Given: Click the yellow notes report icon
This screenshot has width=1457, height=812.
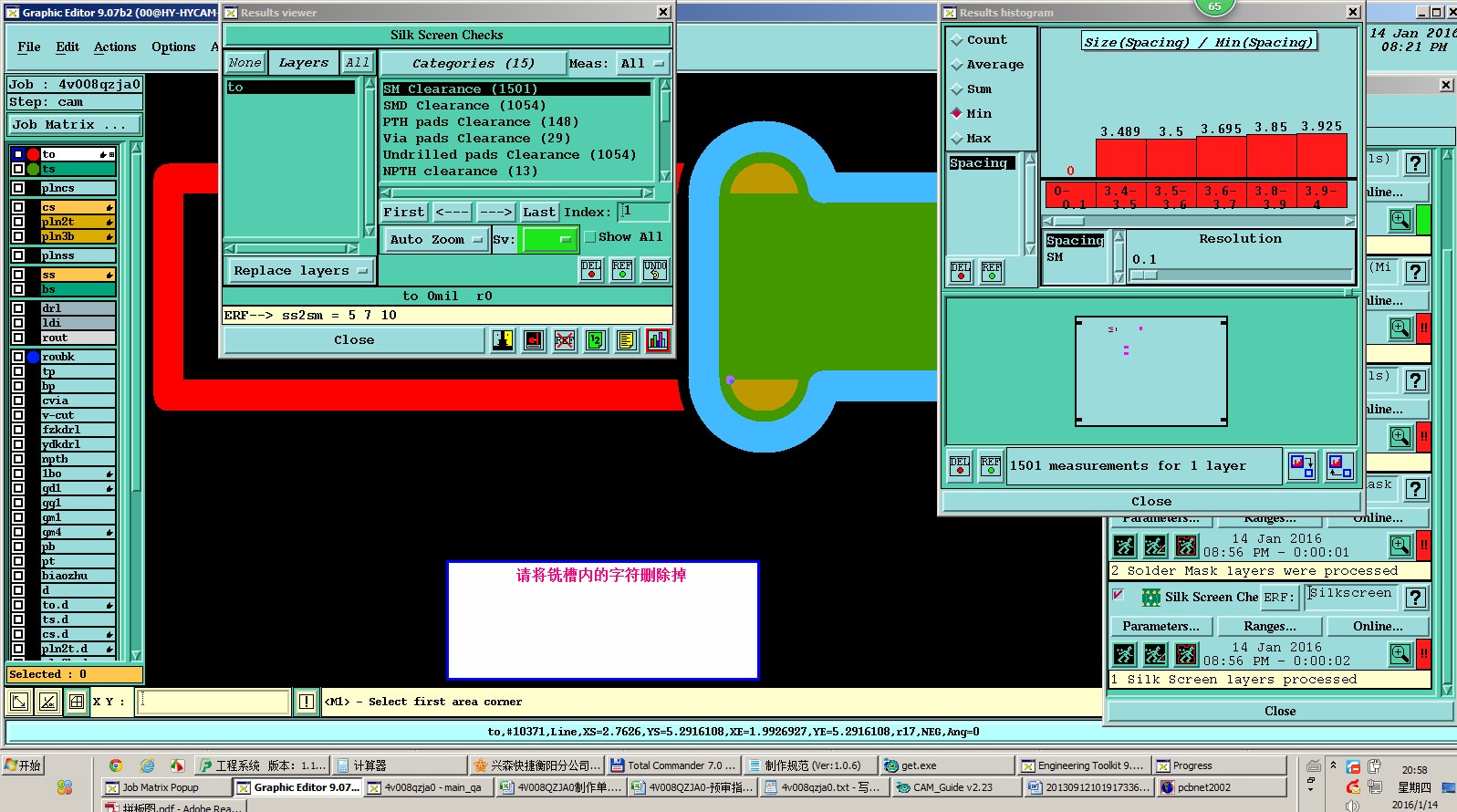Looking at the screenshot, I should pos(626,340).
